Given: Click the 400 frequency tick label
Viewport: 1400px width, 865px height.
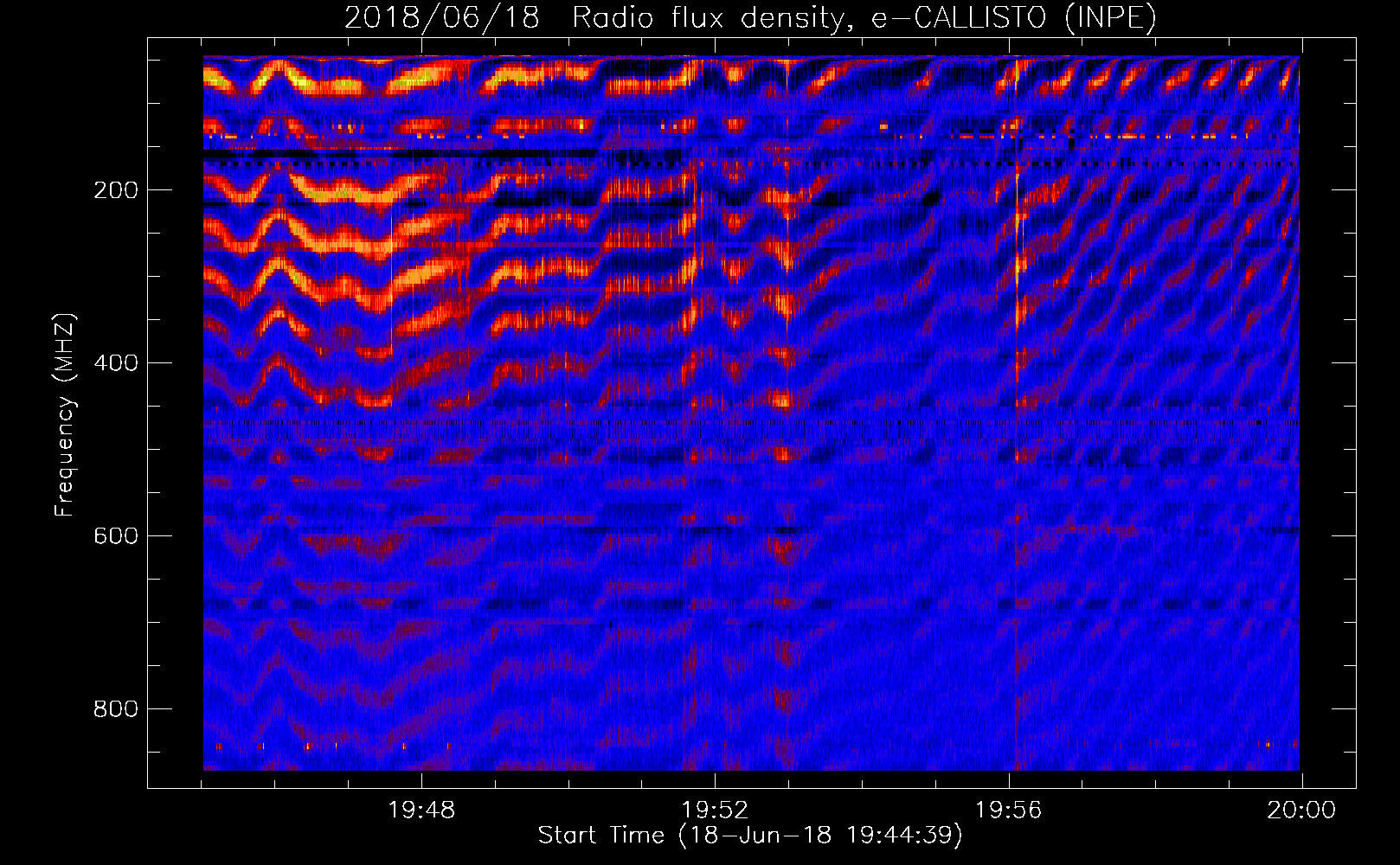Looking at the screenshot, I should coord(116,363).
